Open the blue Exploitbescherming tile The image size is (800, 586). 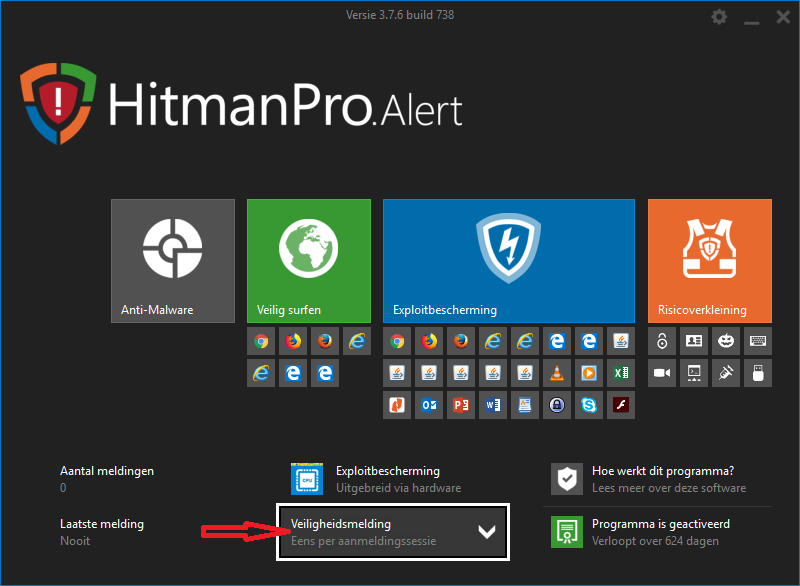click(509, 261)
